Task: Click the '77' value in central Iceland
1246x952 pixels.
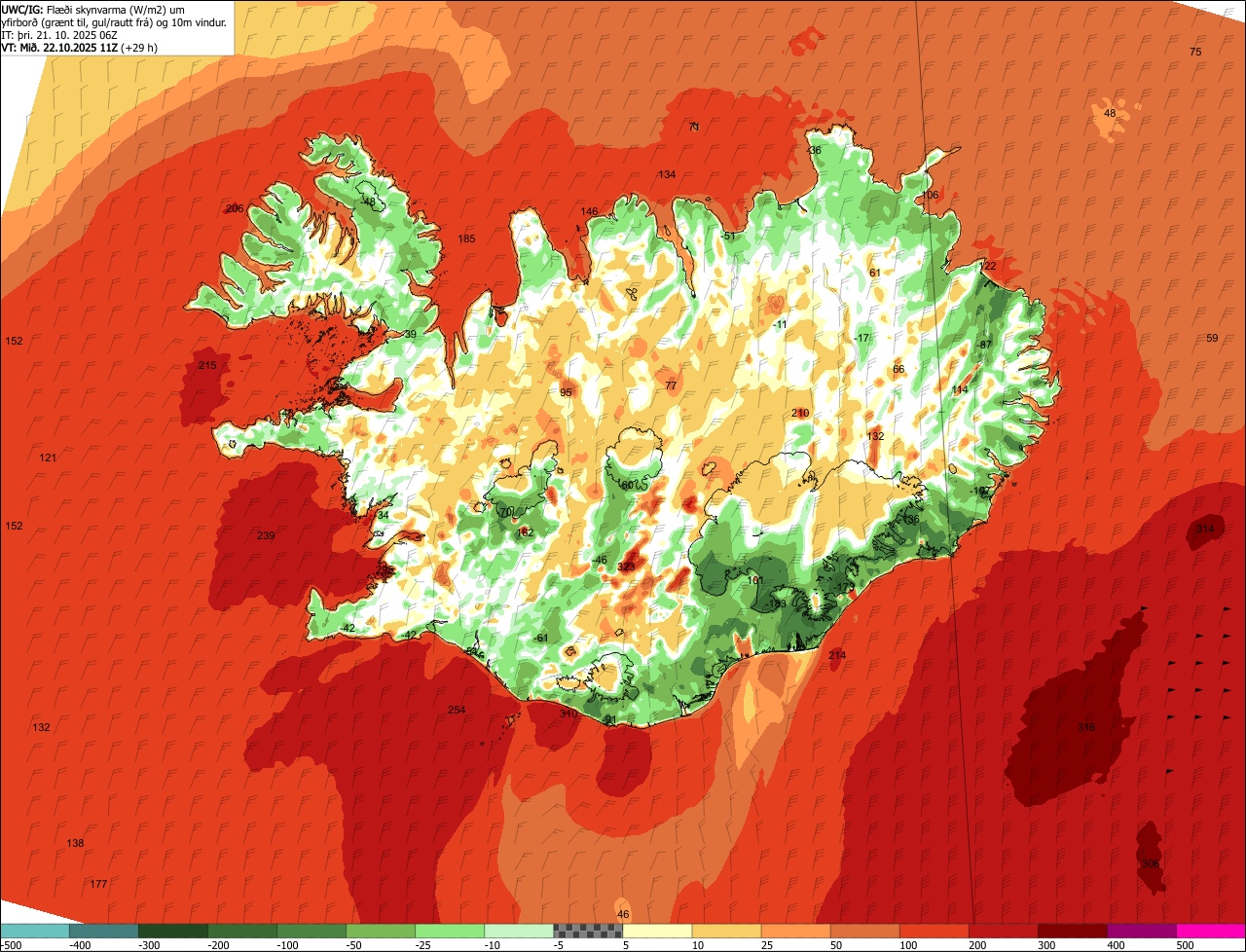Action: click(671, 385)
